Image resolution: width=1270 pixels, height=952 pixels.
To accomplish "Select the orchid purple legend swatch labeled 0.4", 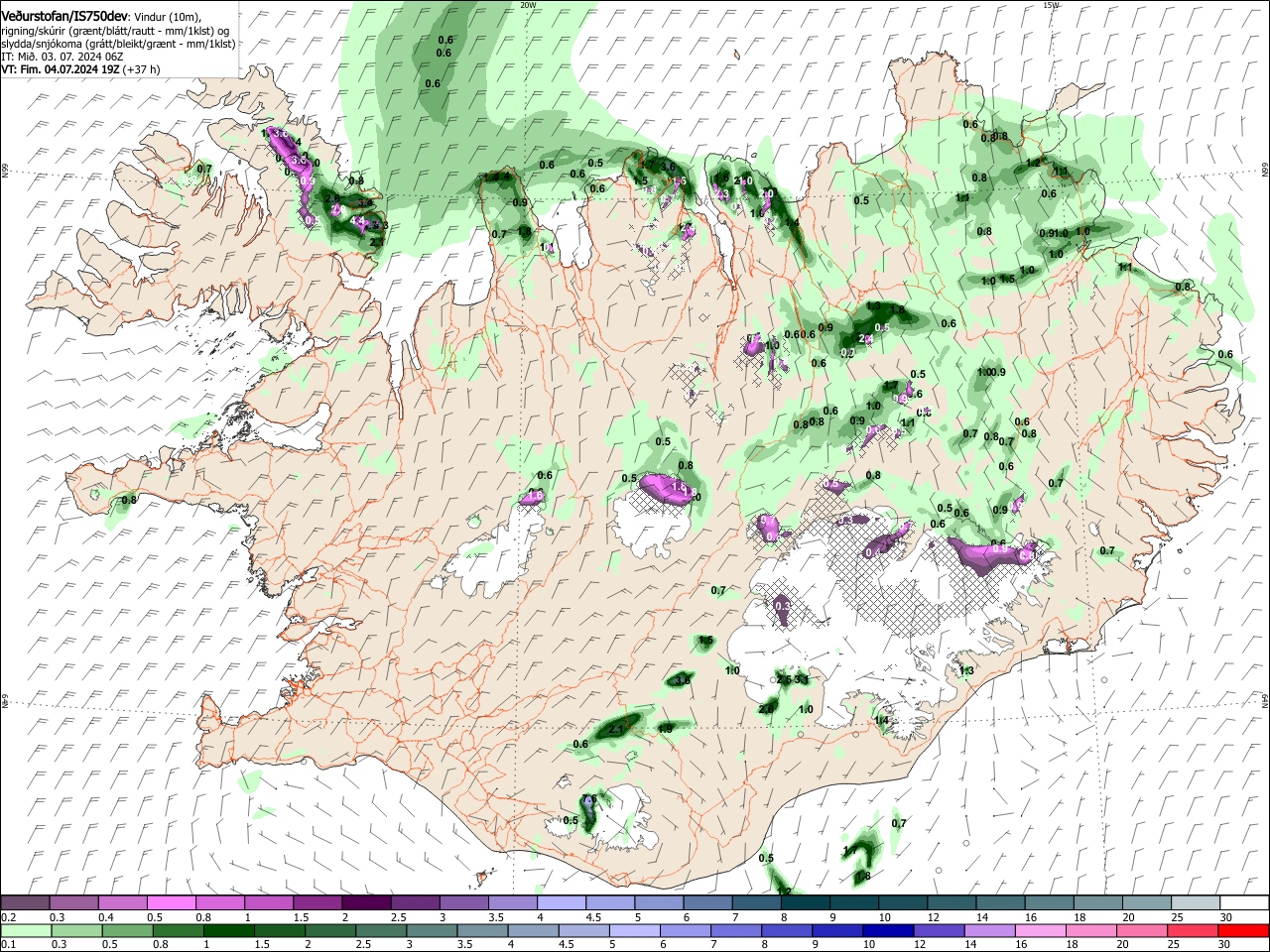I will pyautogui.click(x=122, y=903).
